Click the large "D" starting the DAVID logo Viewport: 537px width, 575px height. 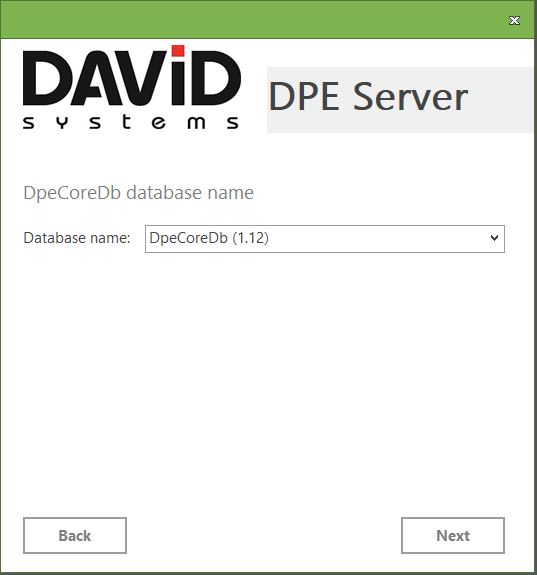45,78
